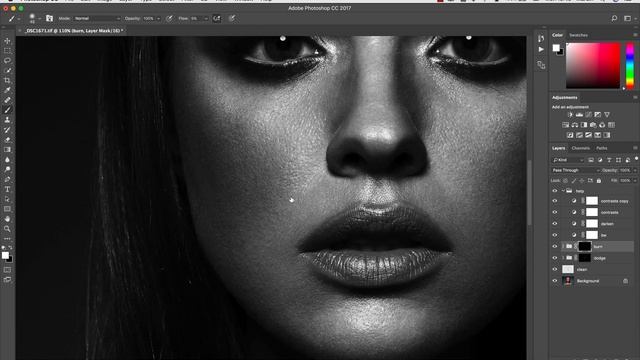This screenshot has height=360, width=640.
Task: Add a Levels adjustment
Action: click(579, 115)
